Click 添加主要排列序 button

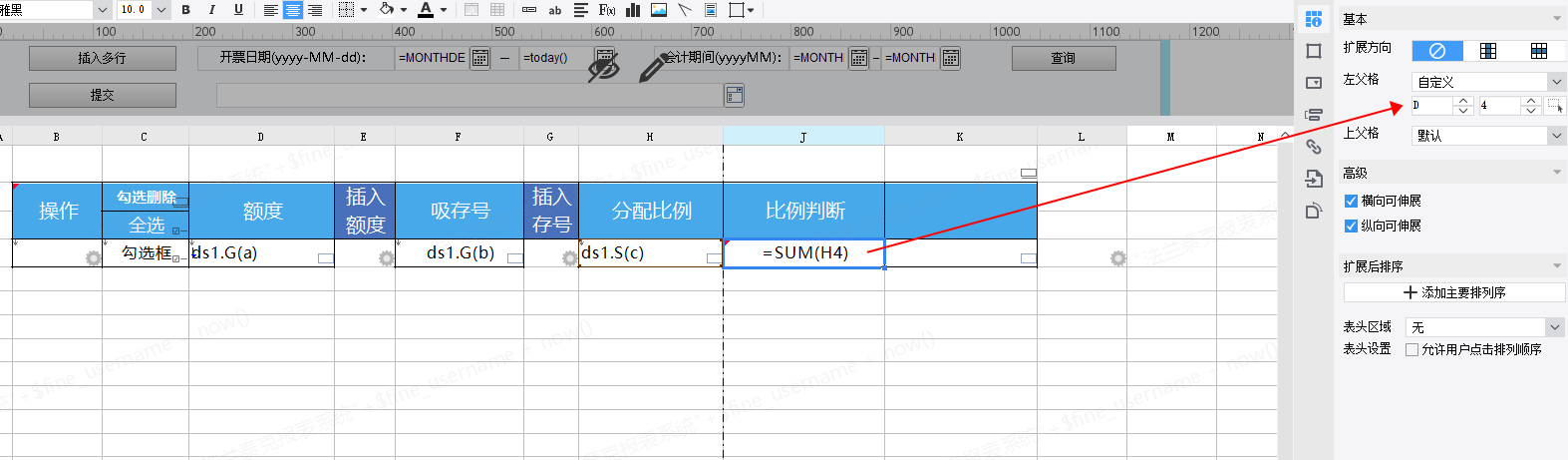pos(1454,292)
